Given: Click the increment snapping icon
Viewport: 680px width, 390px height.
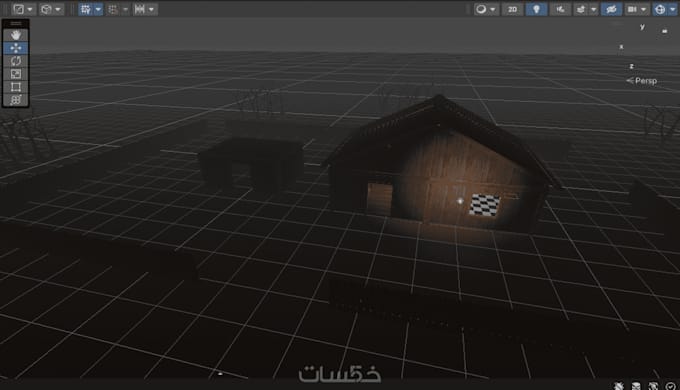Looking at the screenshot, I should [x=139, y=9].
